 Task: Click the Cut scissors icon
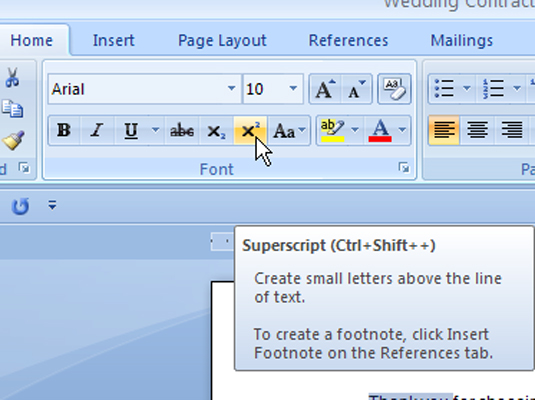click(x=12, y=77)
